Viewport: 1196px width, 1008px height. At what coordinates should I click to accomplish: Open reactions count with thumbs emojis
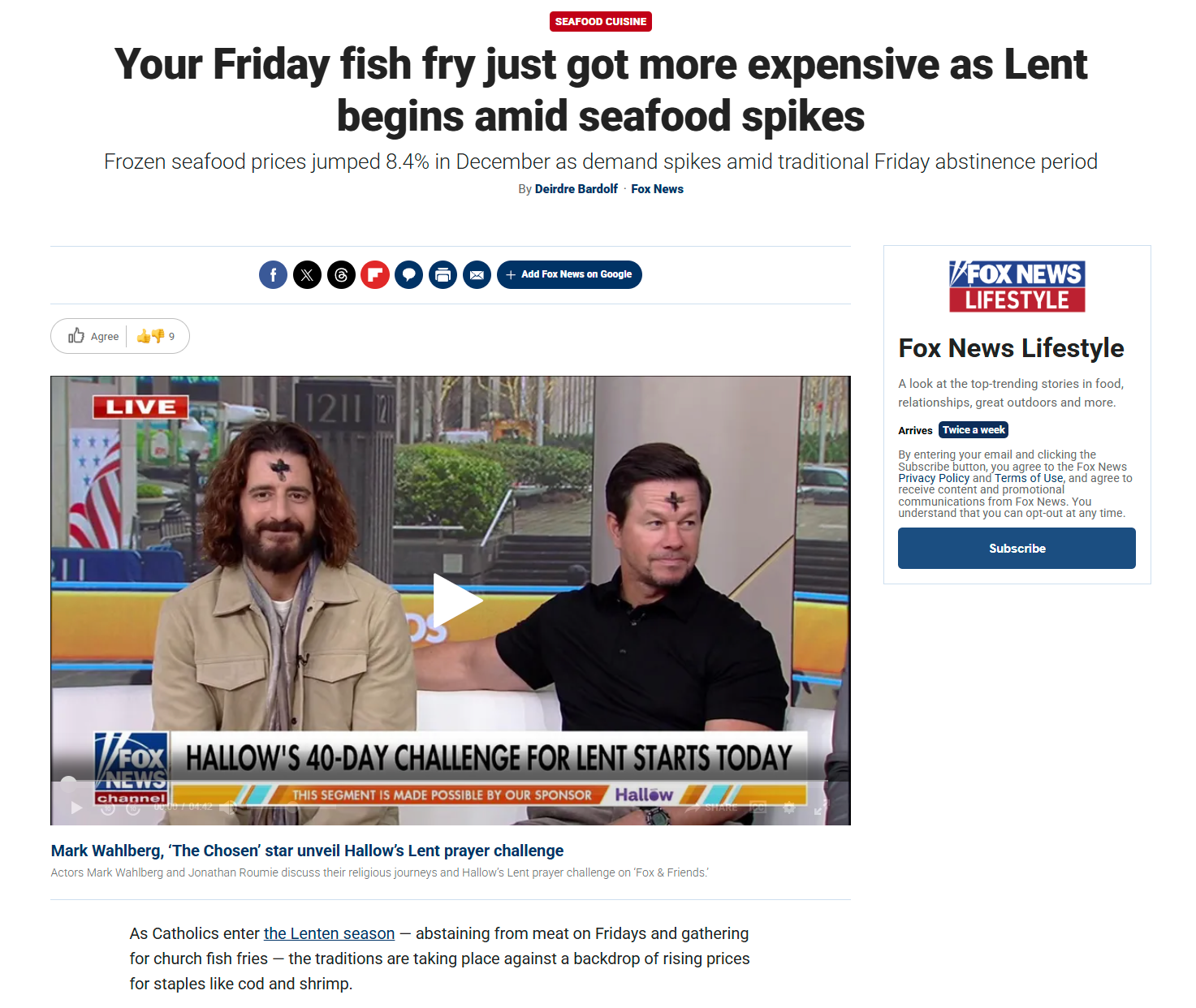[x=156, y=336]
